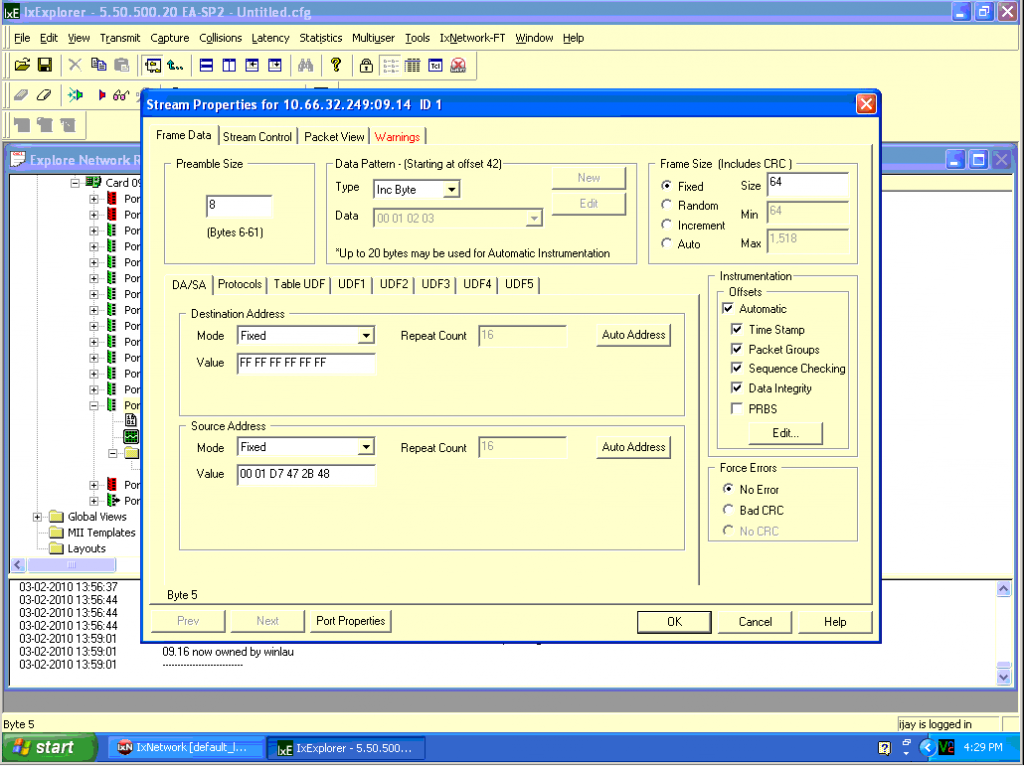Expand the Global Views tree node
Viewport: 1024px width, 766px height.
coord(37,517)
